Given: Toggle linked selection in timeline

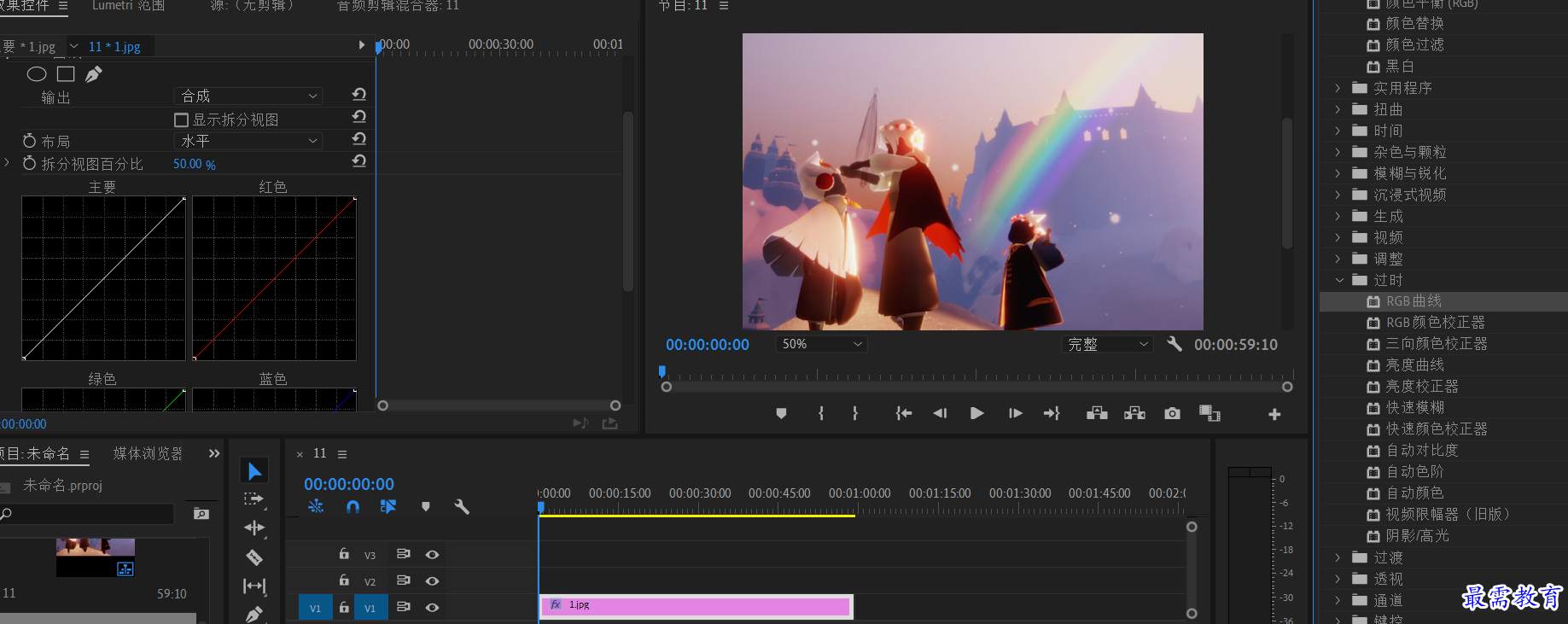Looking at the screenshot, I should [x=388, y=506].
